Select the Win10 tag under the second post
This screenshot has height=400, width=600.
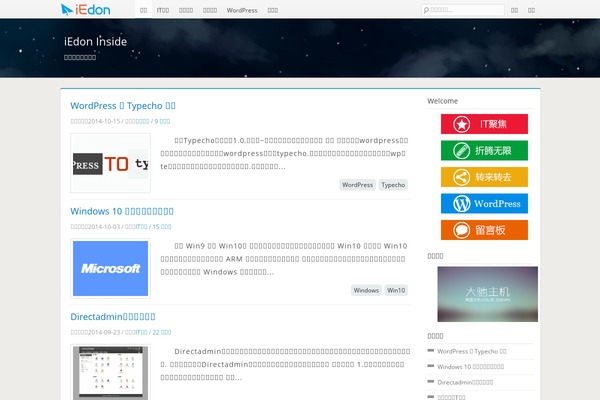pyautogui.click(x=396, y=290)
